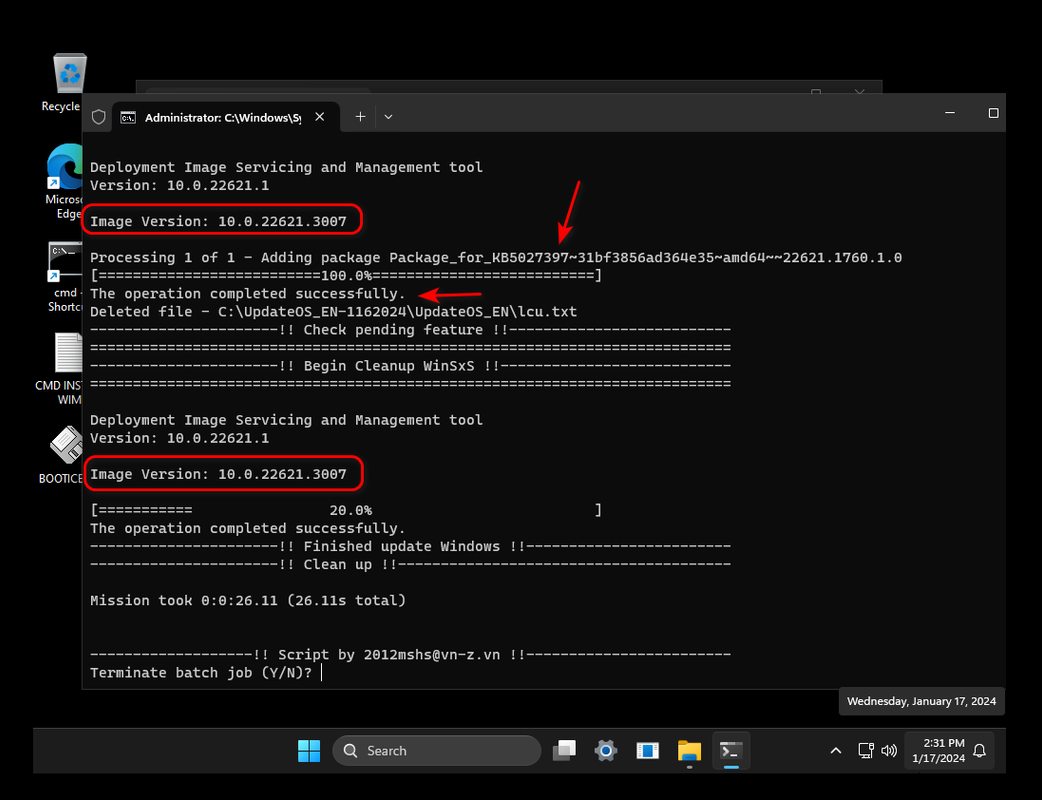Open Task View from taskbar
1042x800 pixels.
coord(564,751)
